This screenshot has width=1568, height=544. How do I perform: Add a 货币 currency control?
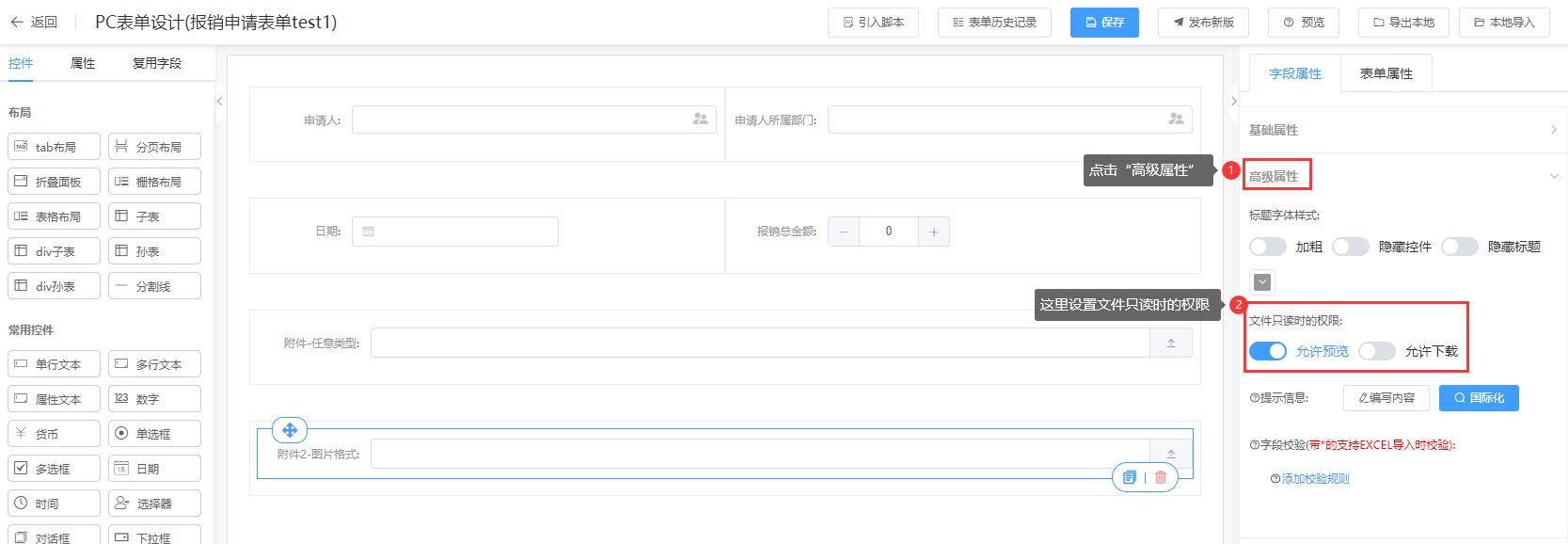[54, 434]
